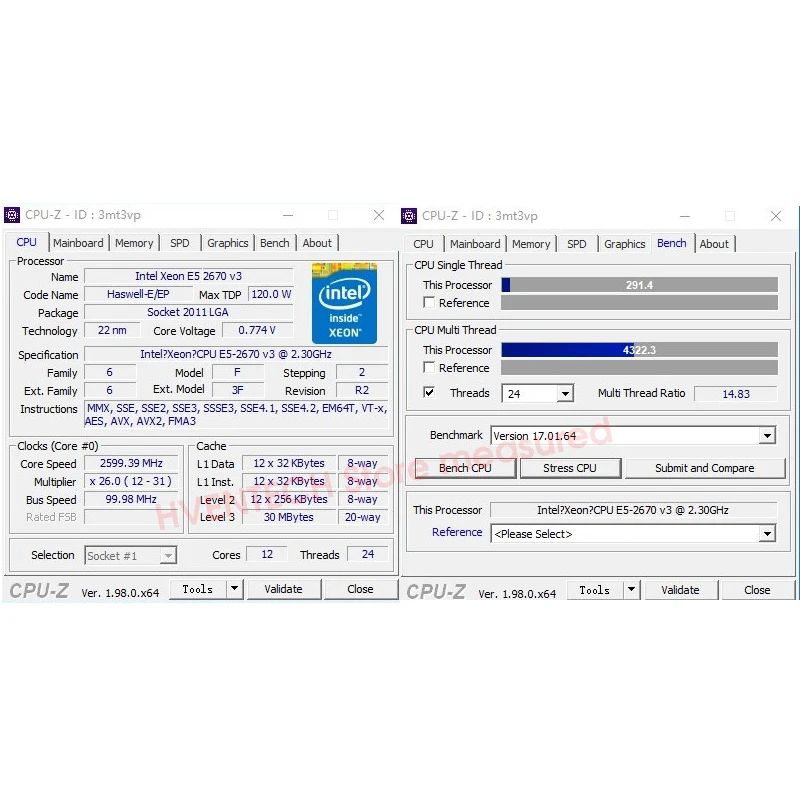Click Close button in right window
This screenshot has height=800, width=800.
click(757, 590)
